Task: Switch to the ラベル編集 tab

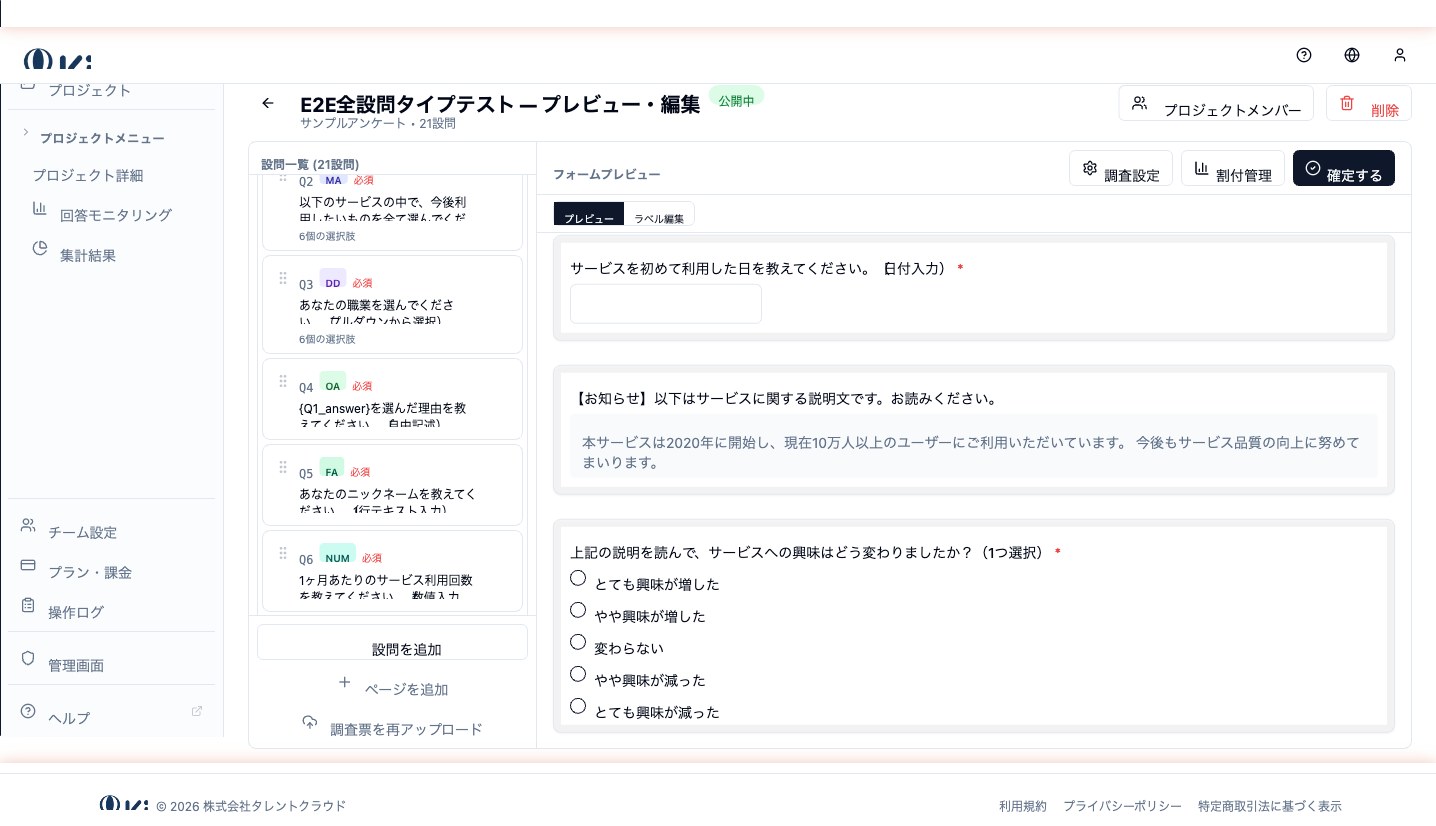Action: click(x=659, y=217)
